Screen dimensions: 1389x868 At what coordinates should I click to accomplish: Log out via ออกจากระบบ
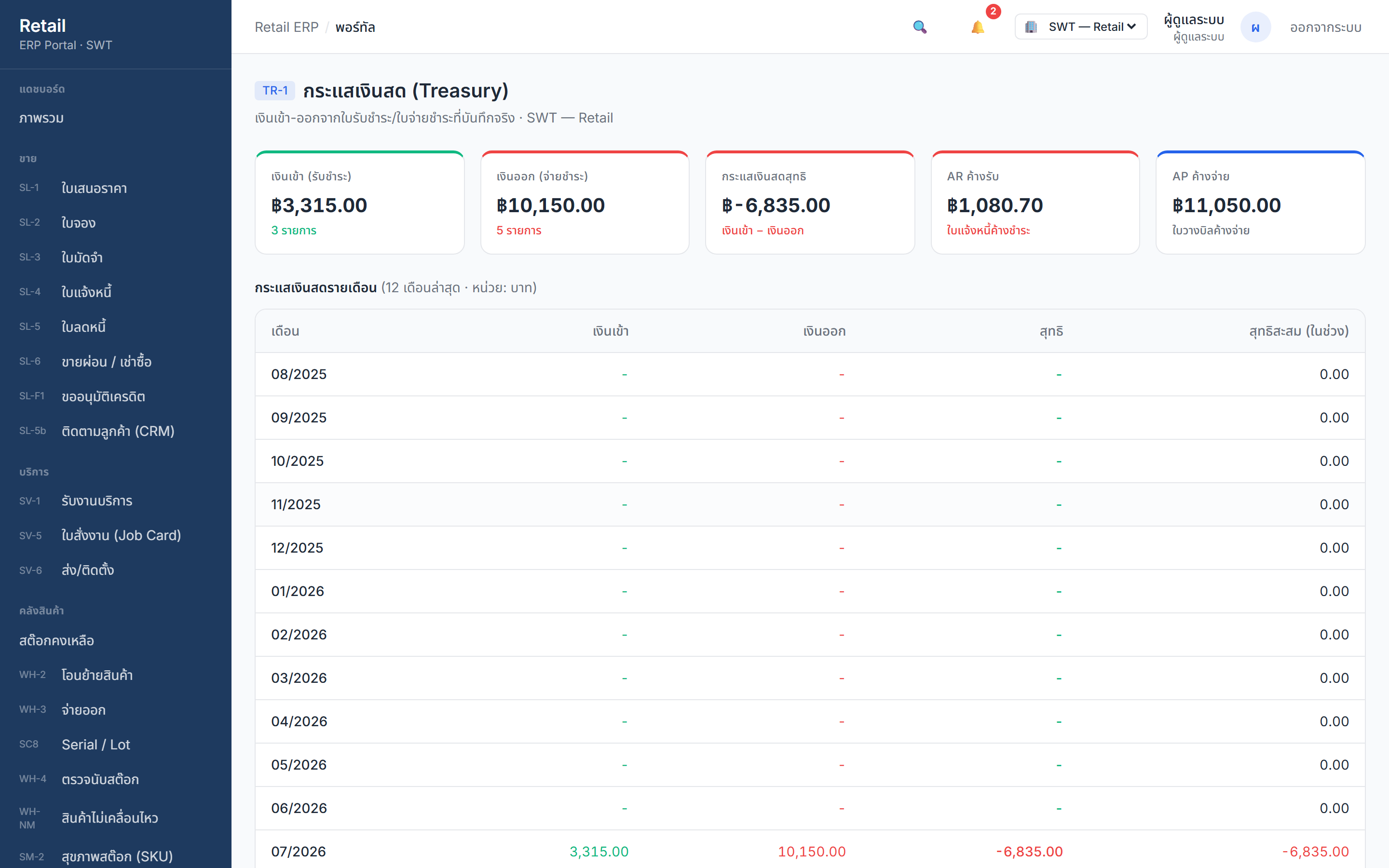pyautogui.click(x=1325, y=27)
